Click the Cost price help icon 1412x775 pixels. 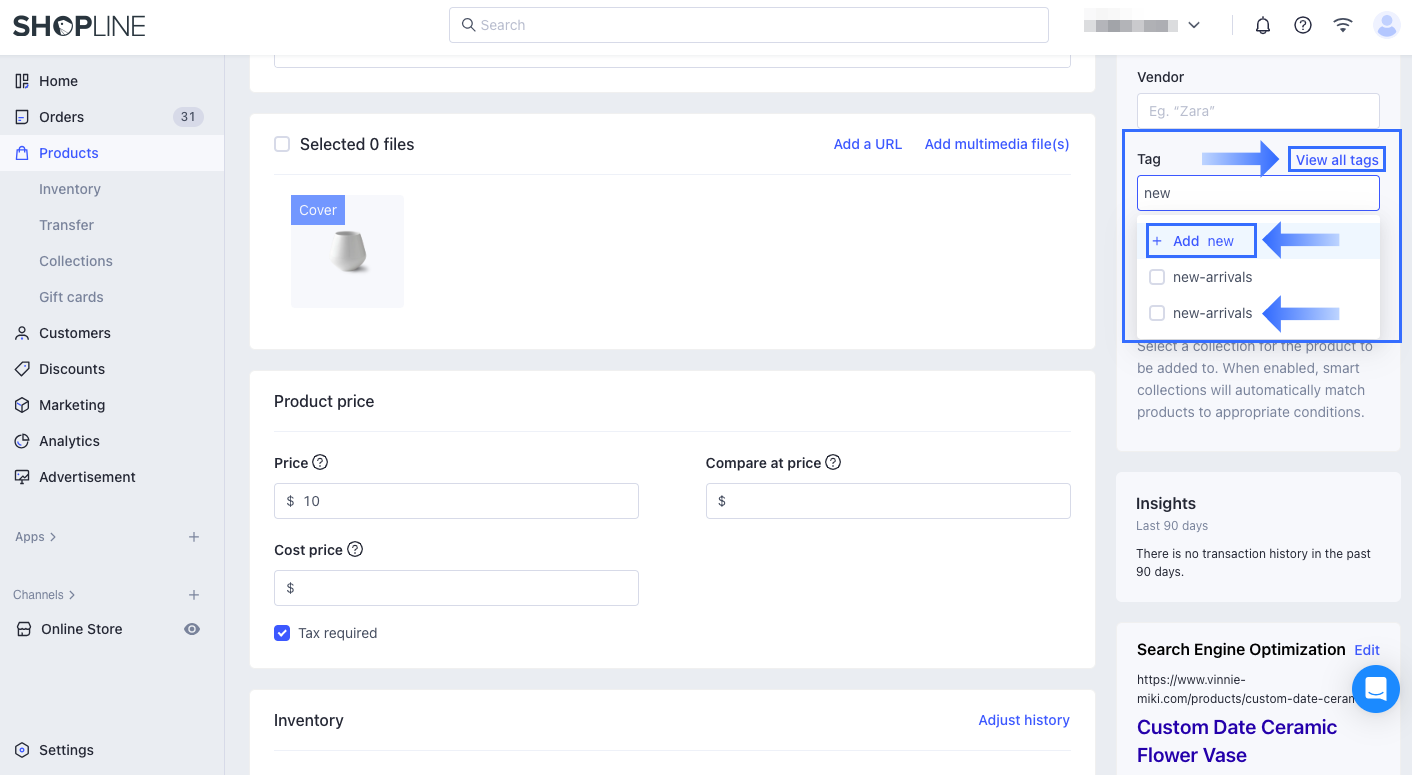click(355, 550)
